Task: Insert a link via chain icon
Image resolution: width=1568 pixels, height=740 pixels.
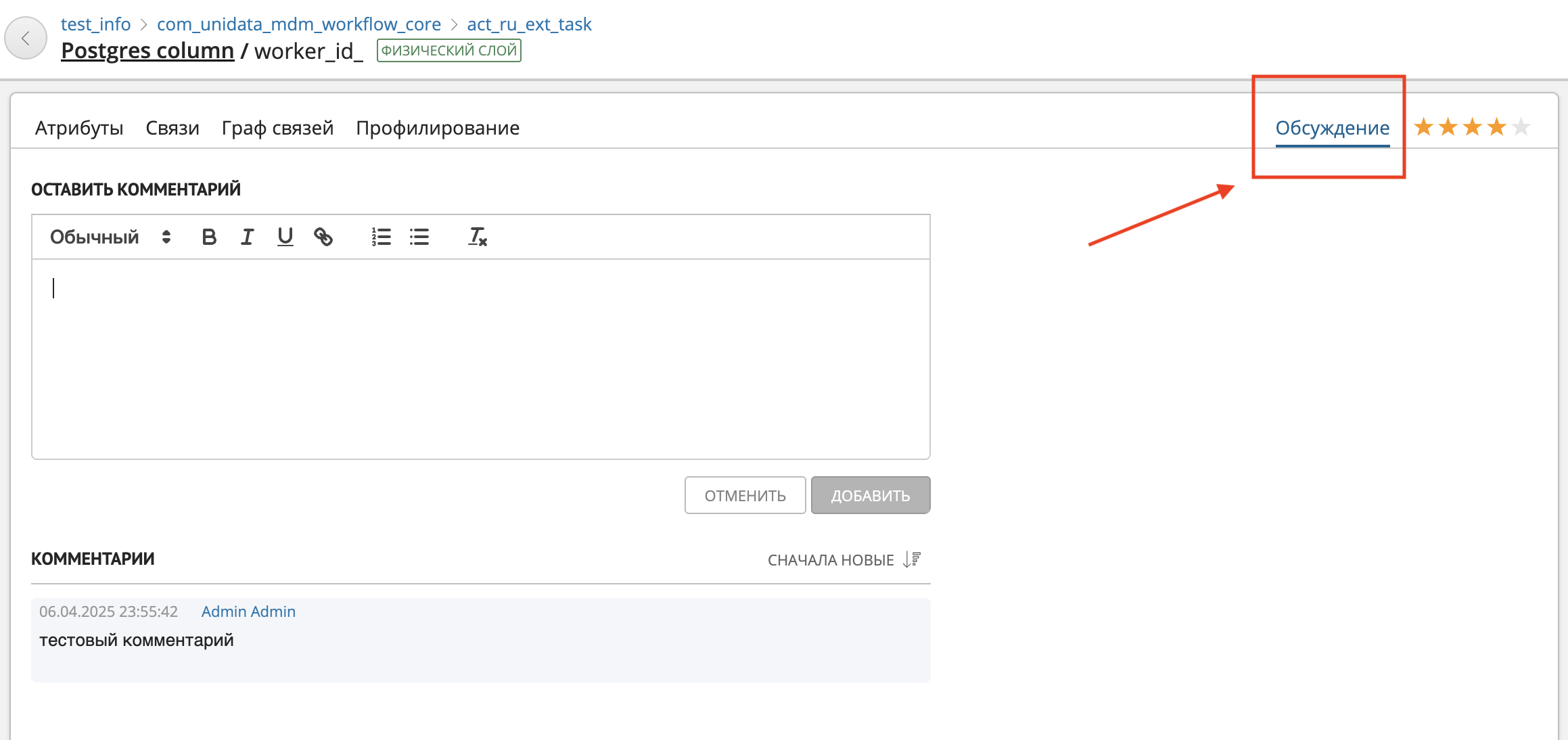Action: click(x=323, y=237)
